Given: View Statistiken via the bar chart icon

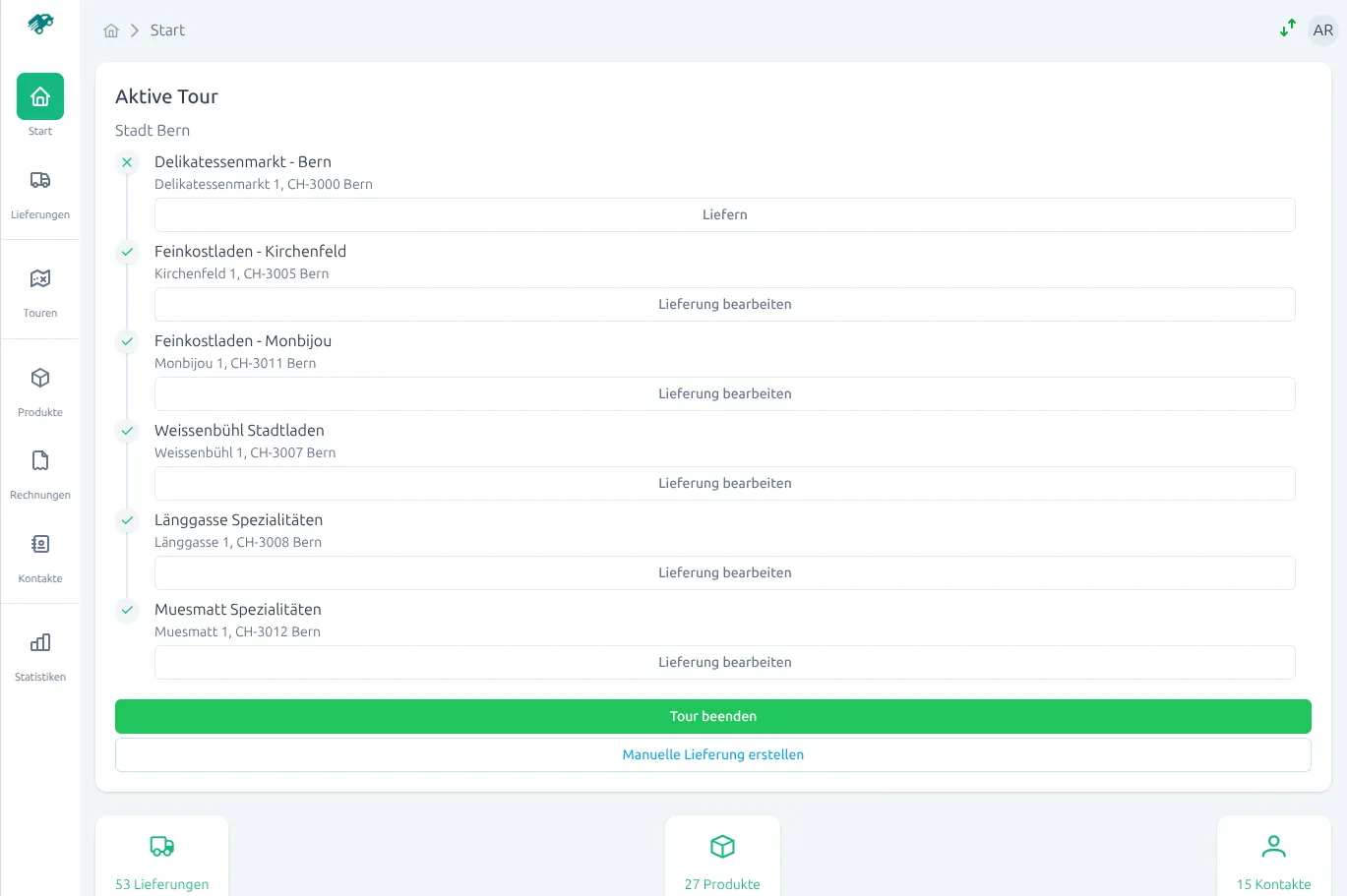Looking at the screenshot, I should pos(39,642).
